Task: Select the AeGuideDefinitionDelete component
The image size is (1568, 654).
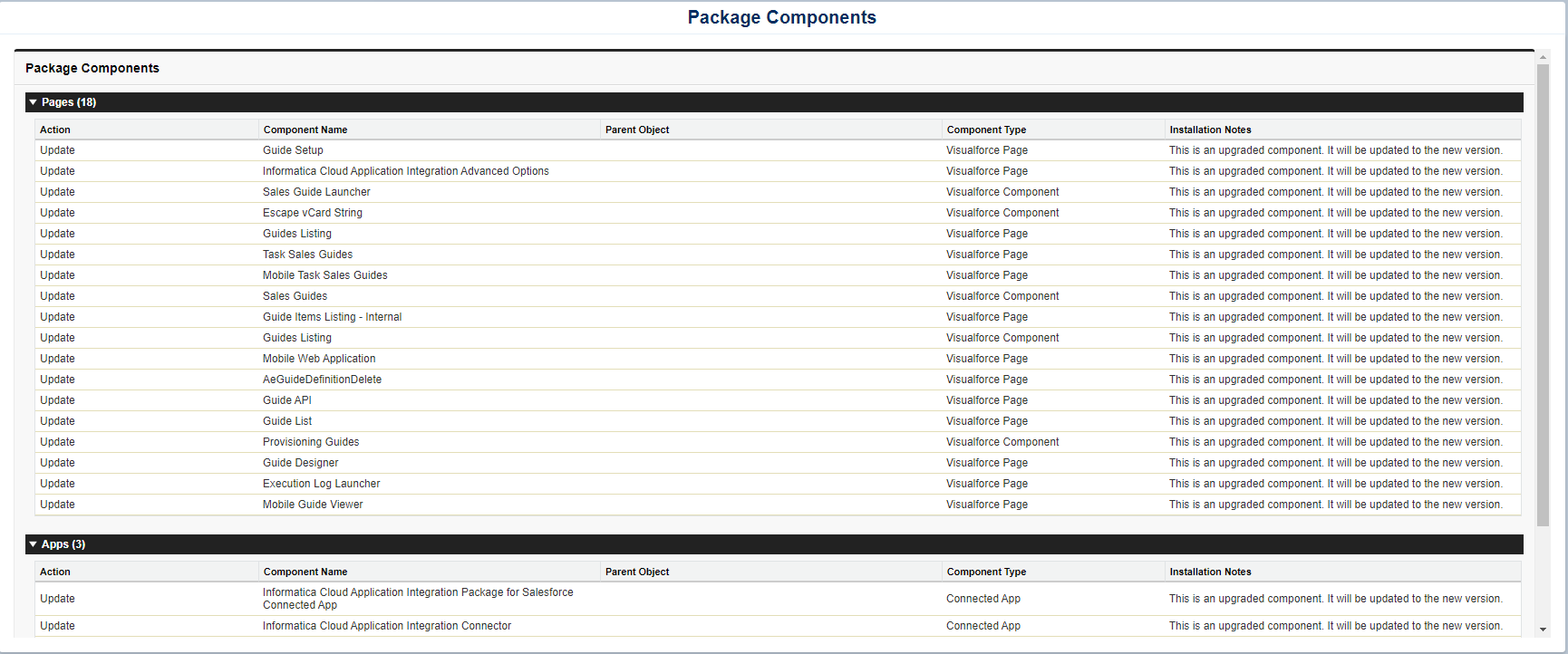Action: tap(322, 380)
